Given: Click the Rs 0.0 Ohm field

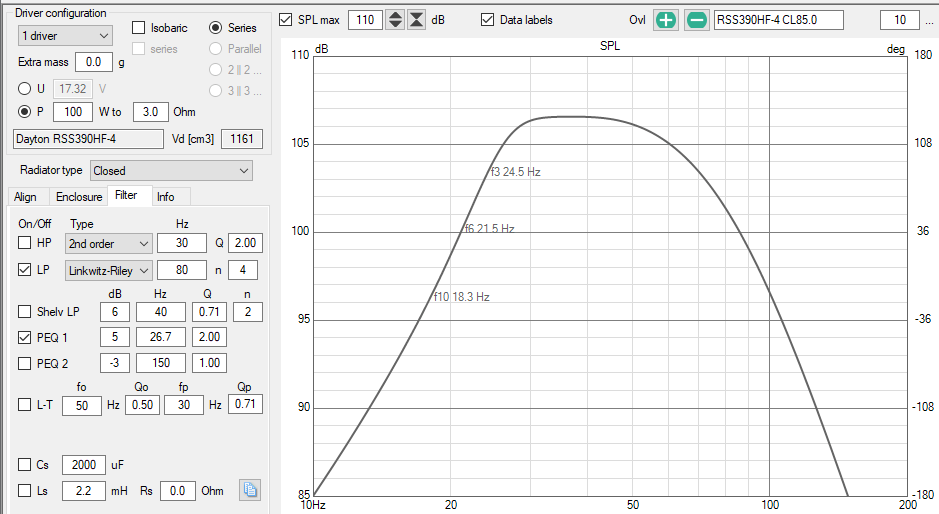Looking at the screenshot, I should [177, 491].
